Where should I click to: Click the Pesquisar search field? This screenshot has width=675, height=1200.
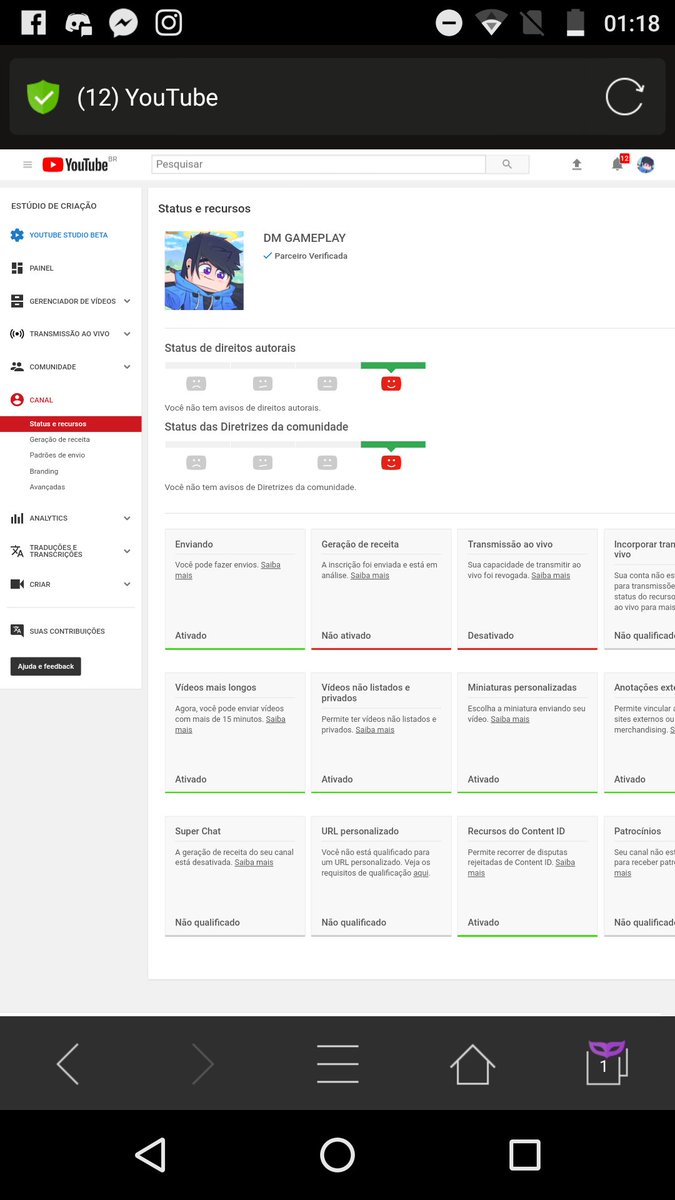tap(318, 164)
